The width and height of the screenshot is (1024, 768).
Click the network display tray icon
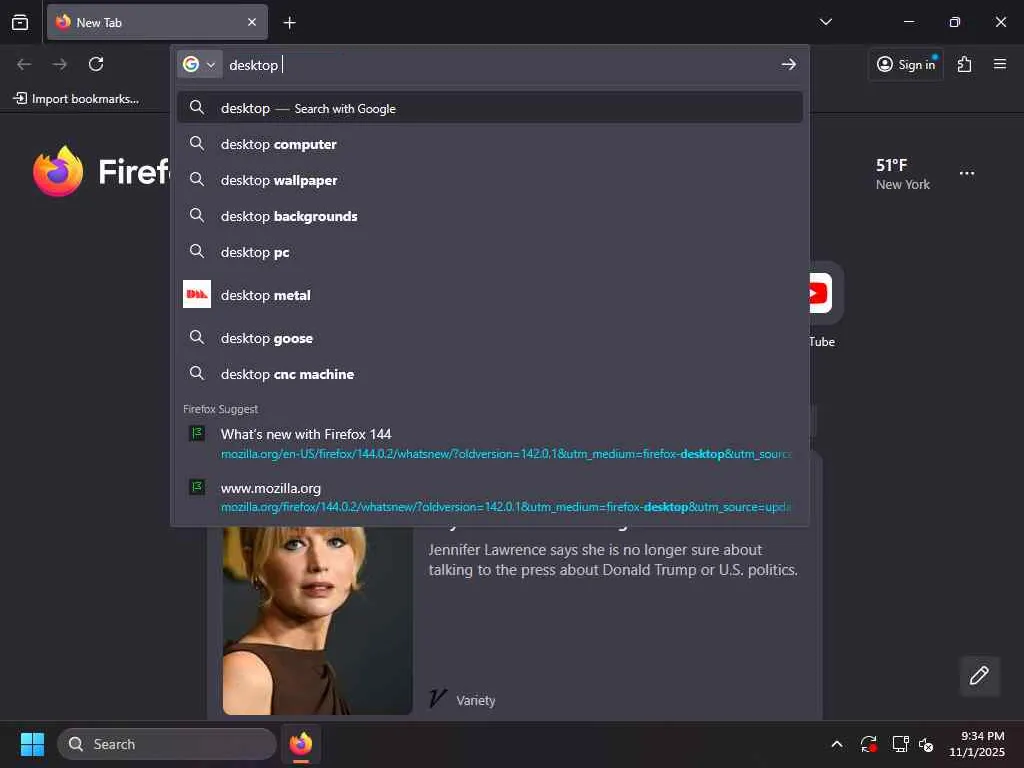click(901, 744)
